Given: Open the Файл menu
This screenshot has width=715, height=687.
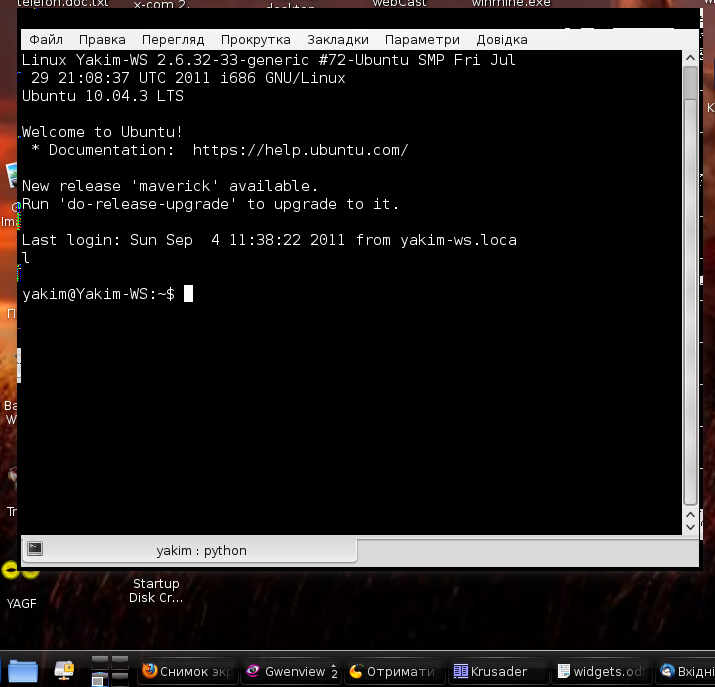Looking at the screenshot, I should click(46, 40).
